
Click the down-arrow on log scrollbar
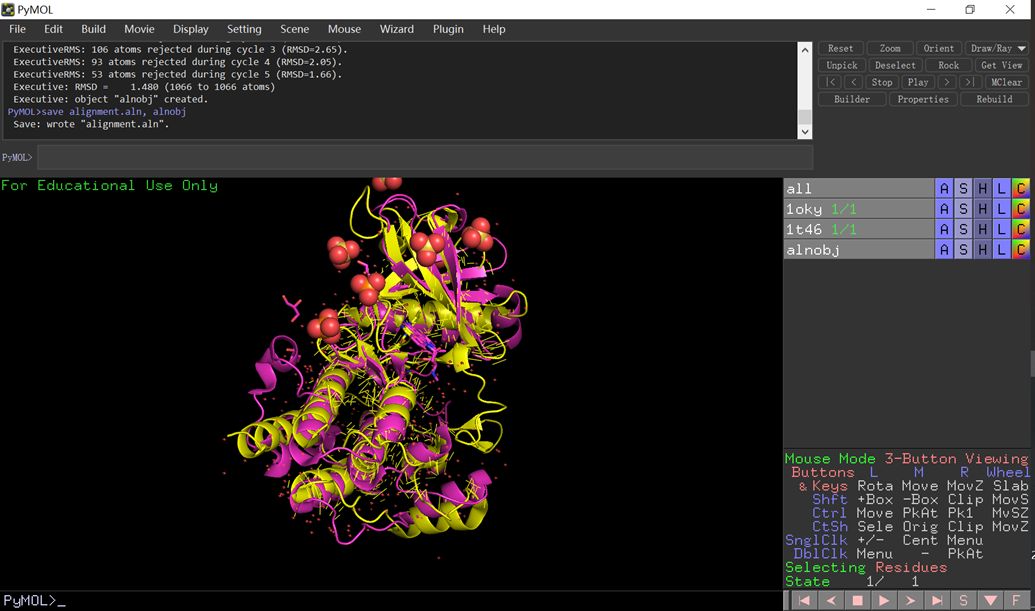click(805, 132)
